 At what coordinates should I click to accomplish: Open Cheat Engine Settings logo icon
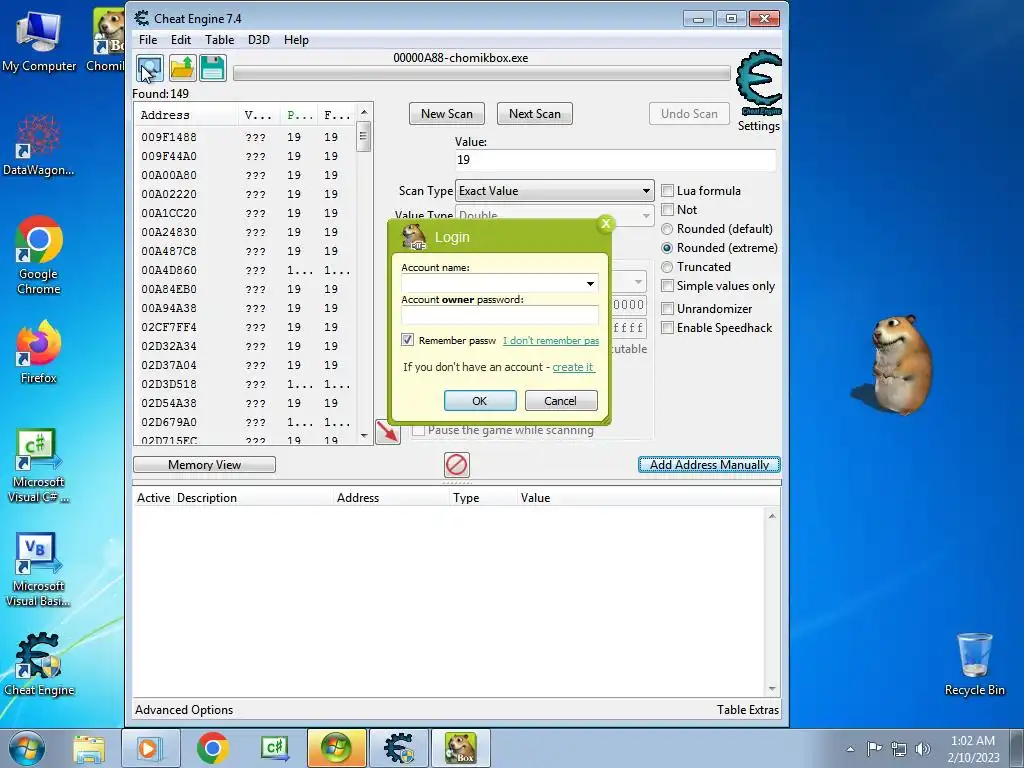(x=759, y=84)
